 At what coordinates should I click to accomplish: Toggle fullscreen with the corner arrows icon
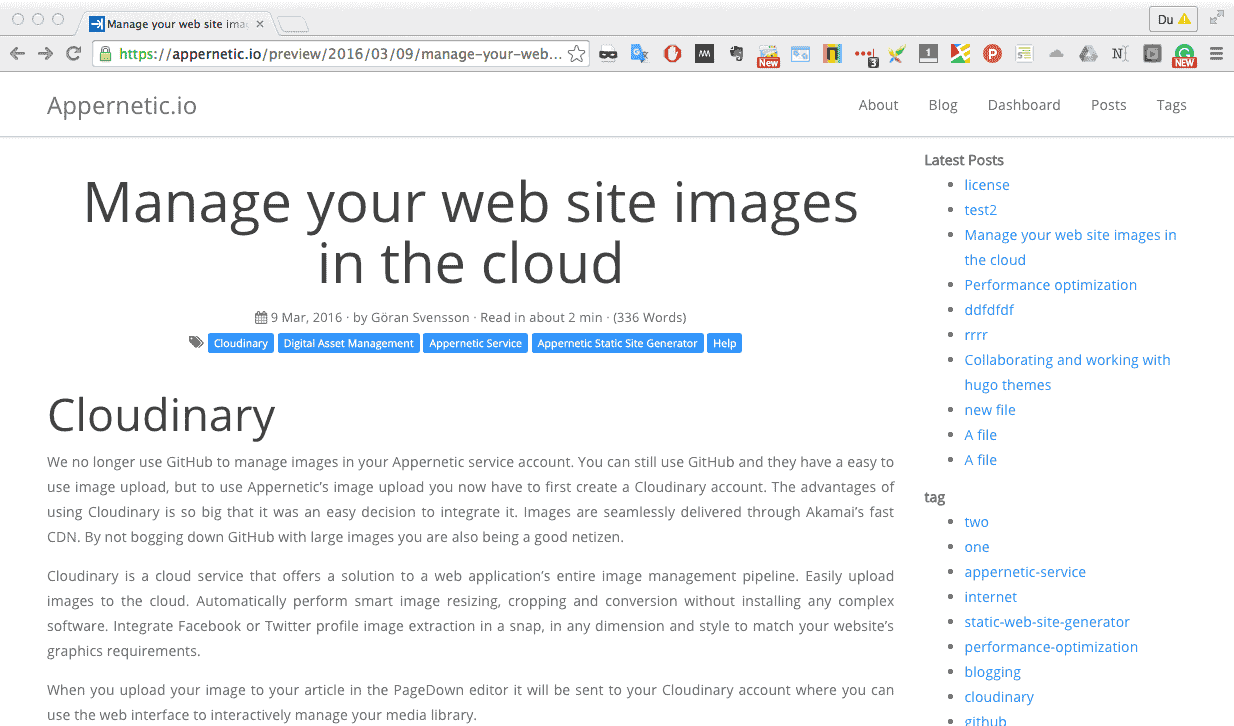1216,18
